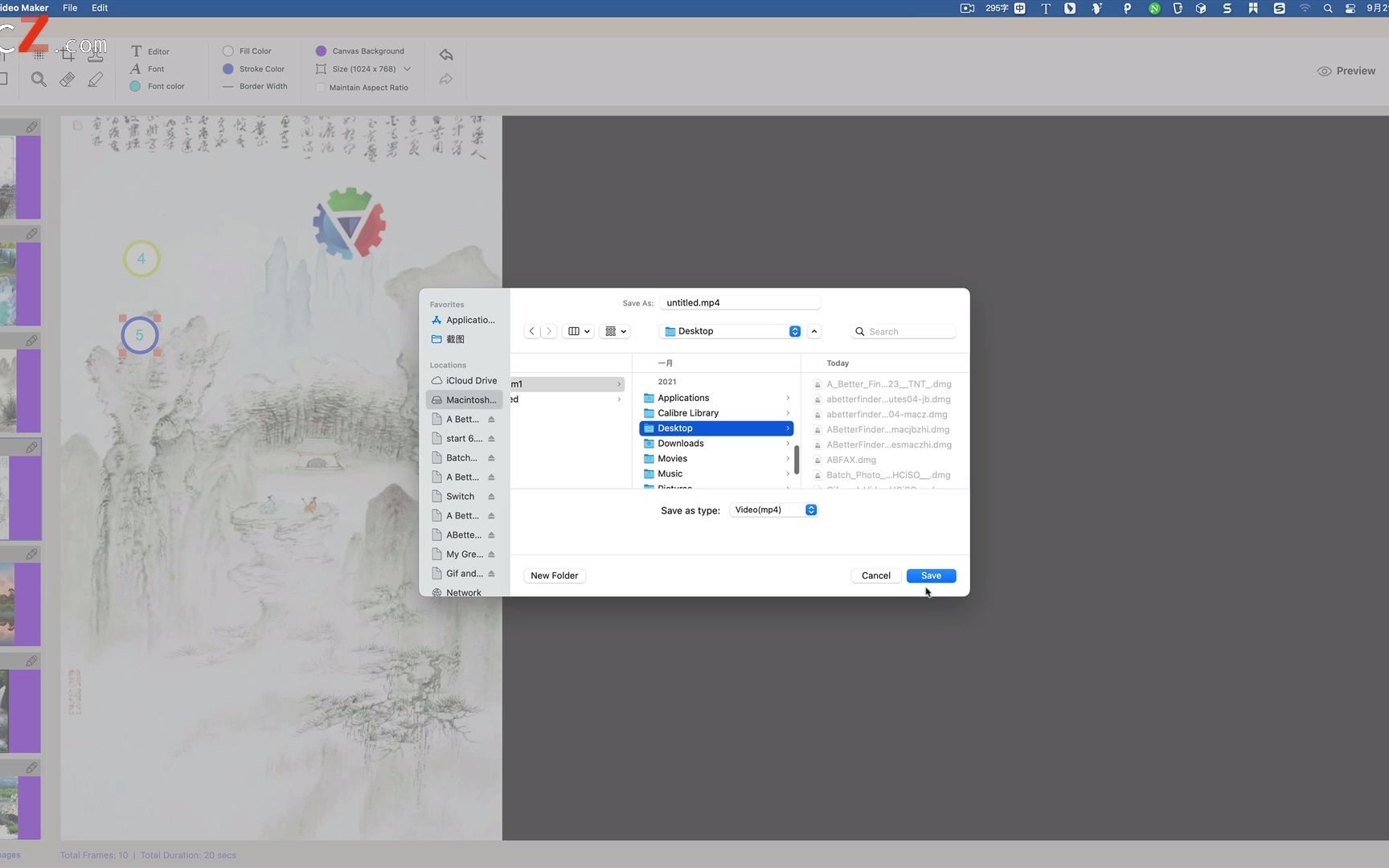Image resolution: width=1389 pixels, height=868 pixels.
Task: Select the stamp tool in the toolbar
Action: (96, 54)
